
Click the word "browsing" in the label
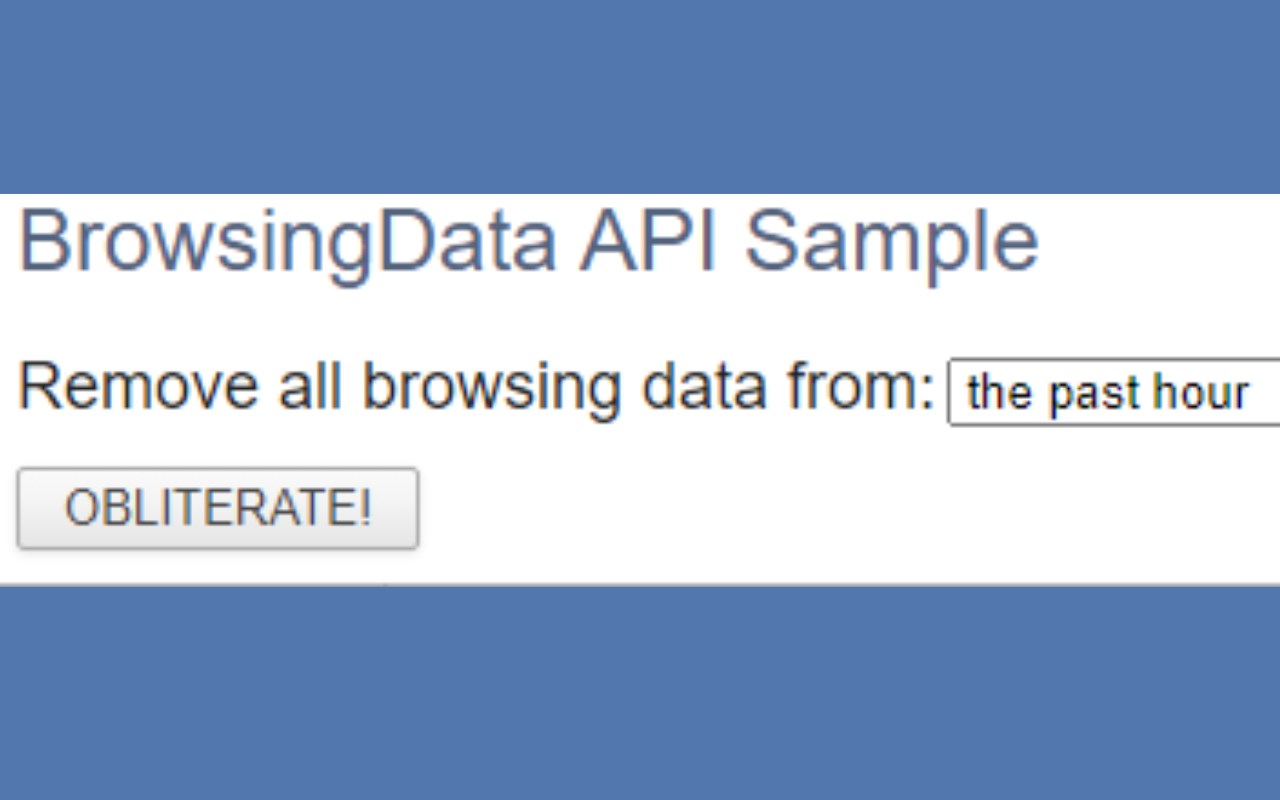point(490,386)
